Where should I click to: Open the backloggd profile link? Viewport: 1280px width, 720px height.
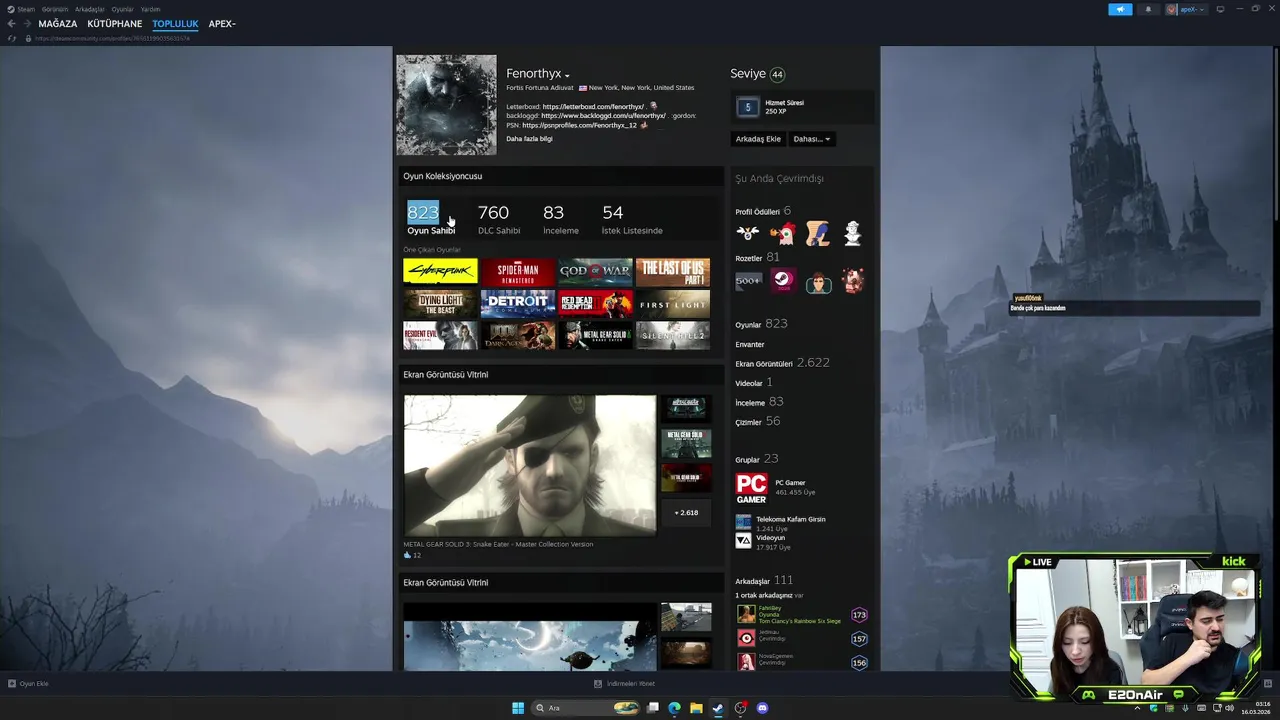tap(603, 116)
